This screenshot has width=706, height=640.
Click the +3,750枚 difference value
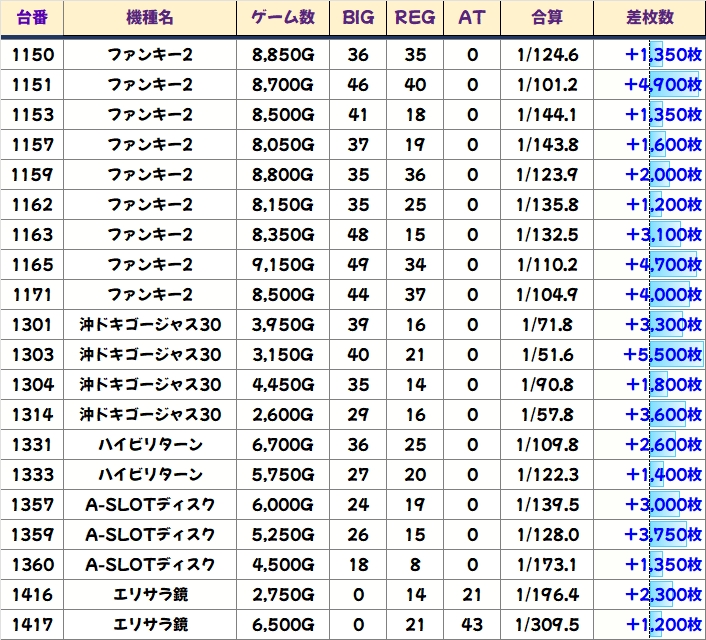pos(663,535)
